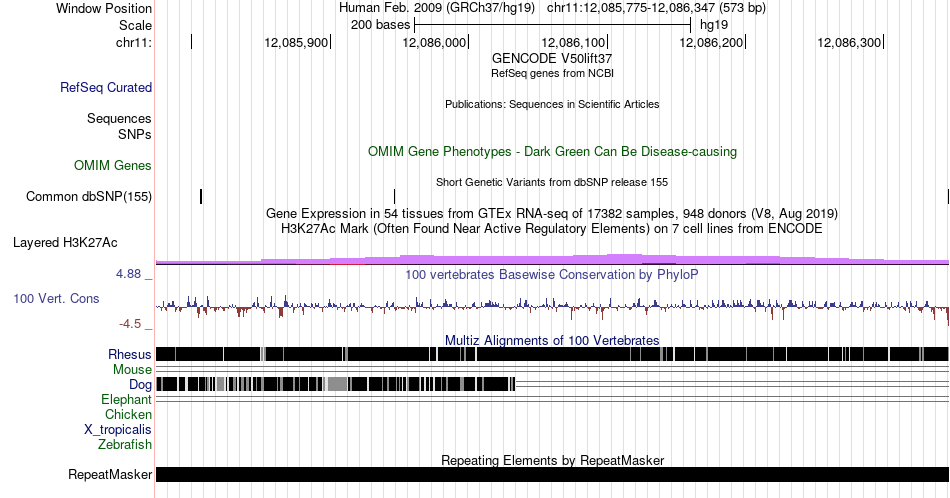The width and height of the screenshot is (950, 498).
Task: Click the hg19 label beside scale bar
Action: [x=714, y=25]
